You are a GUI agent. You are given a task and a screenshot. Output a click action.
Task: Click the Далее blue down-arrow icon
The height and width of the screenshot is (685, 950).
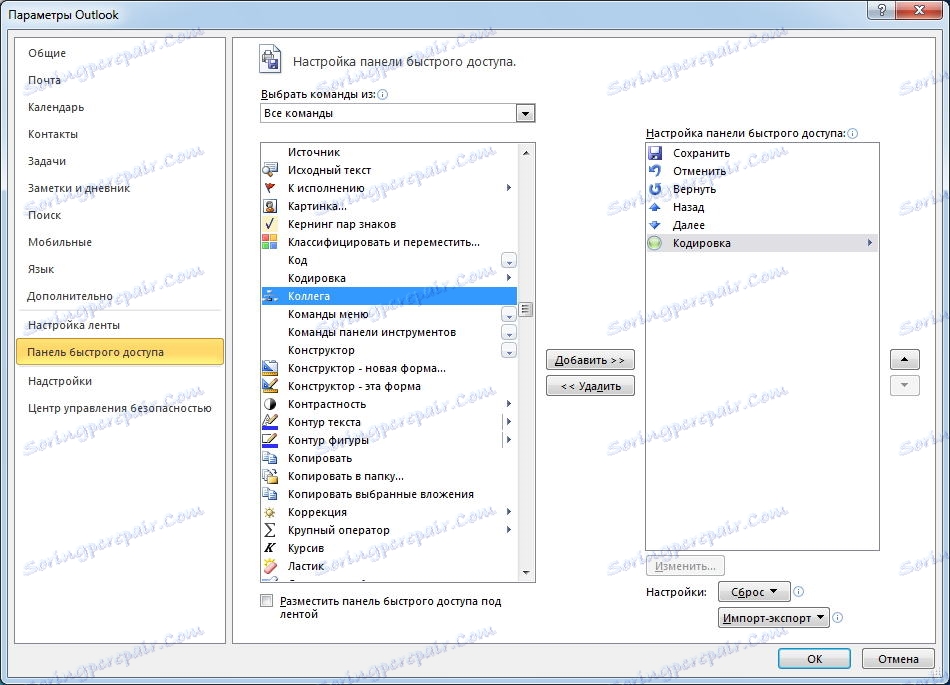[x=655, y=225]
